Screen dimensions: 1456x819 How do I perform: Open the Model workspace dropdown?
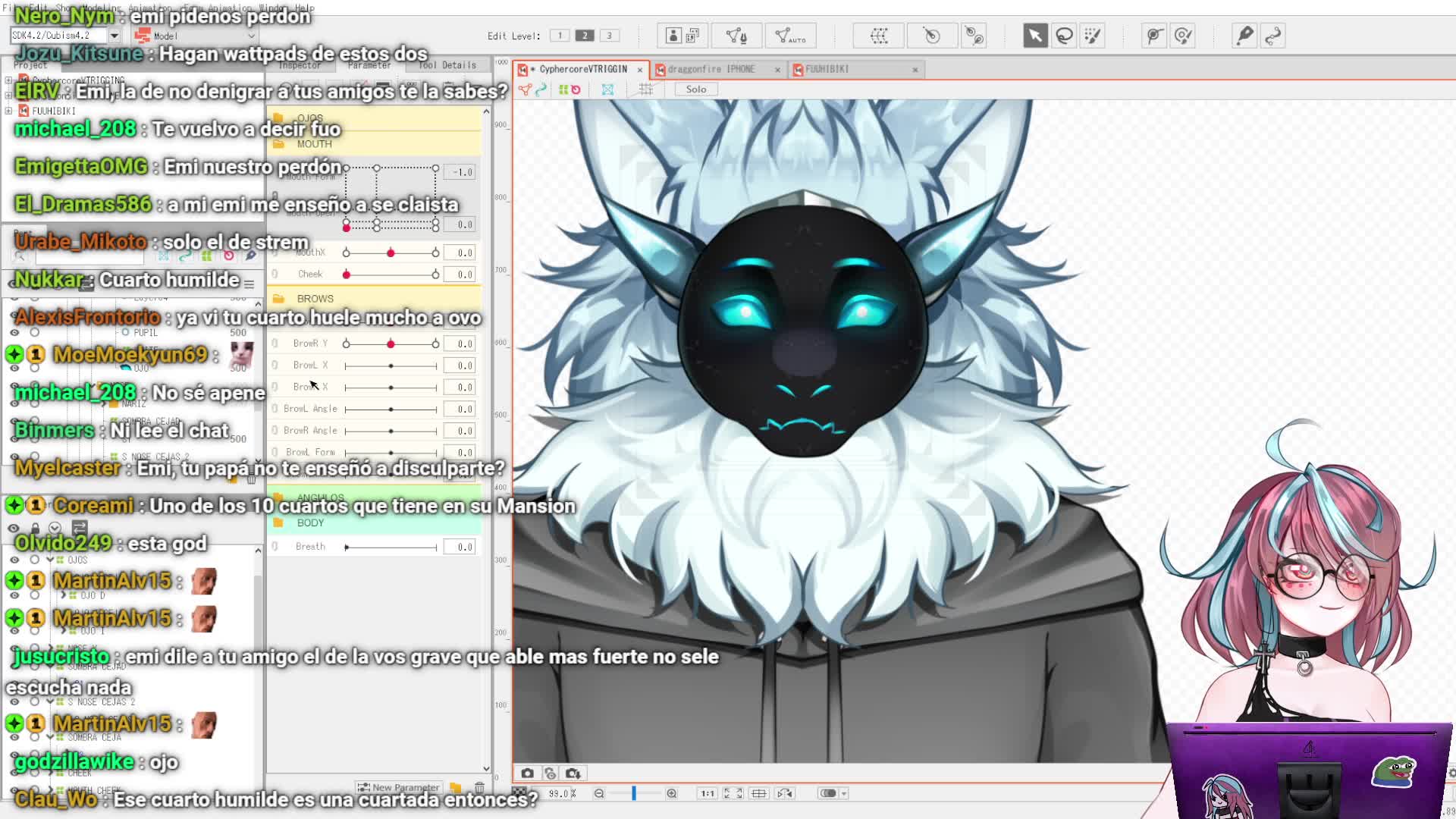196,36
